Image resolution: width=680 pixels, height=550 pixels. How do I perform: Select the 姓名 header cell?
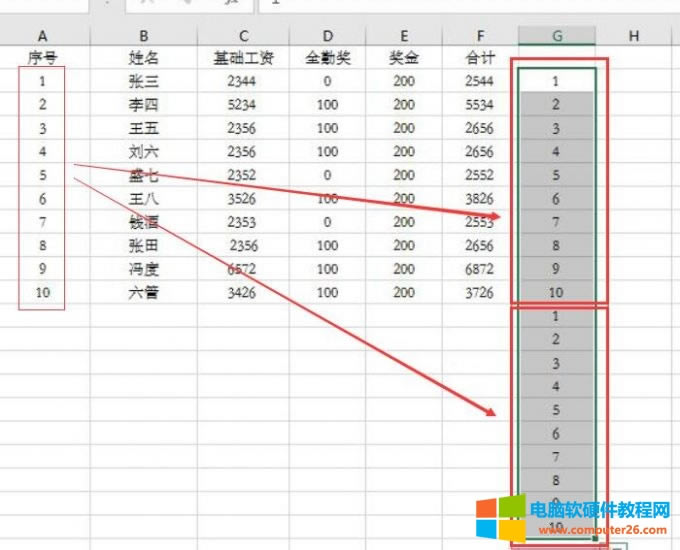click(144, 58)
